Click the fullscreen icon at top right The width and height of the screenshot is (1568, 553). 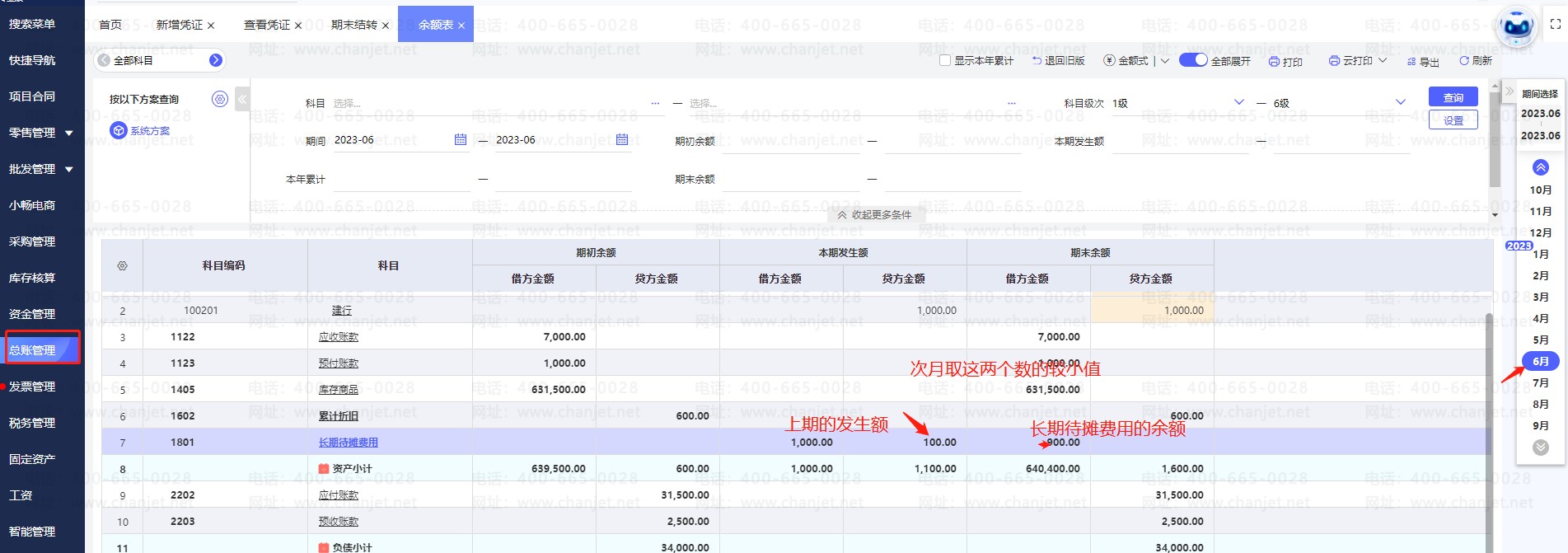pyautogui.click(x=1555, y=25)
